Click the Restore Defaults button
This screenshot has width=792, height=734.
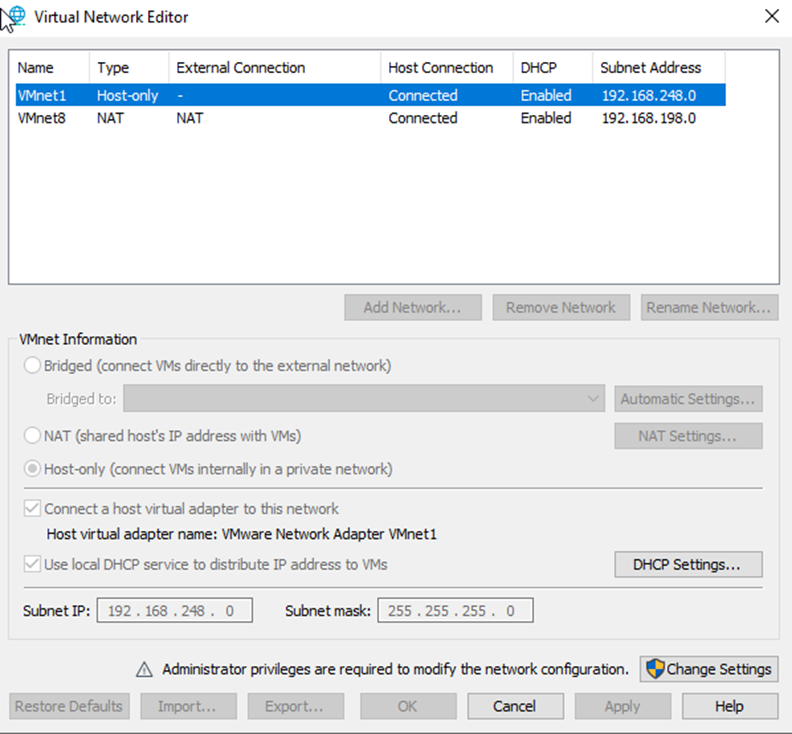click(69, 706)
